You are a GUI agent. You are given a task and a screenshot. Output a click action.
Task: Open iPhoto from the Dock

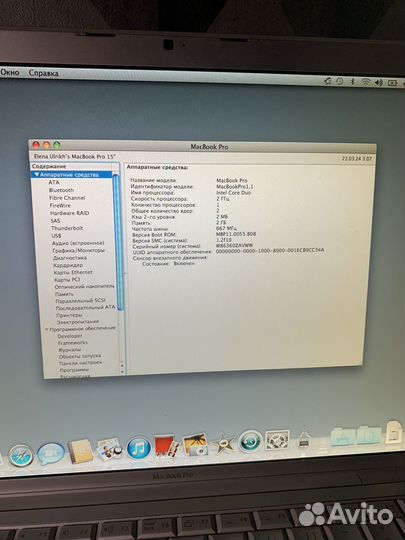(x=195, y=444)
